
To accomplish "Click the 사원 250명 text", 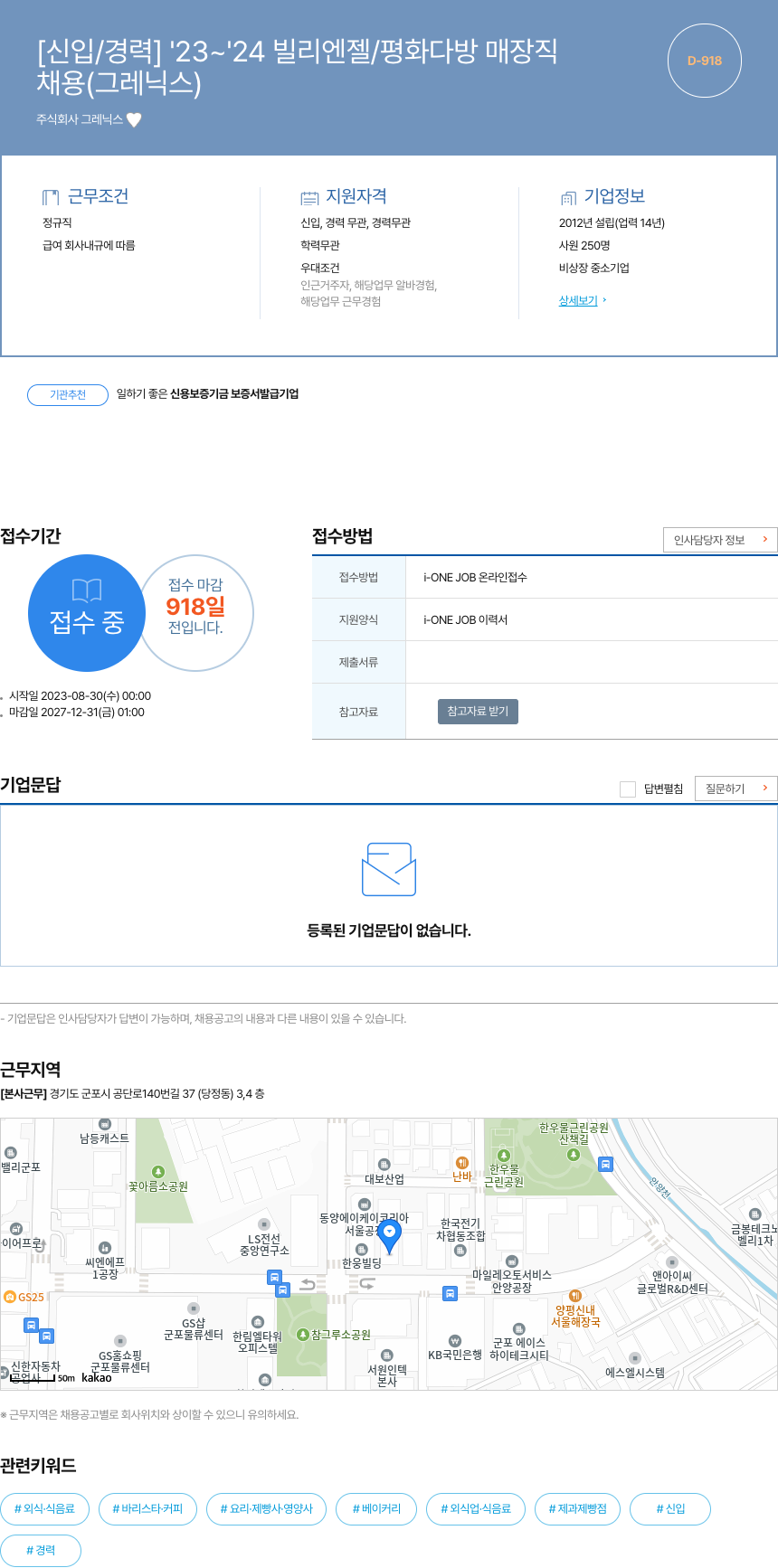I will [x=584, y=245].
